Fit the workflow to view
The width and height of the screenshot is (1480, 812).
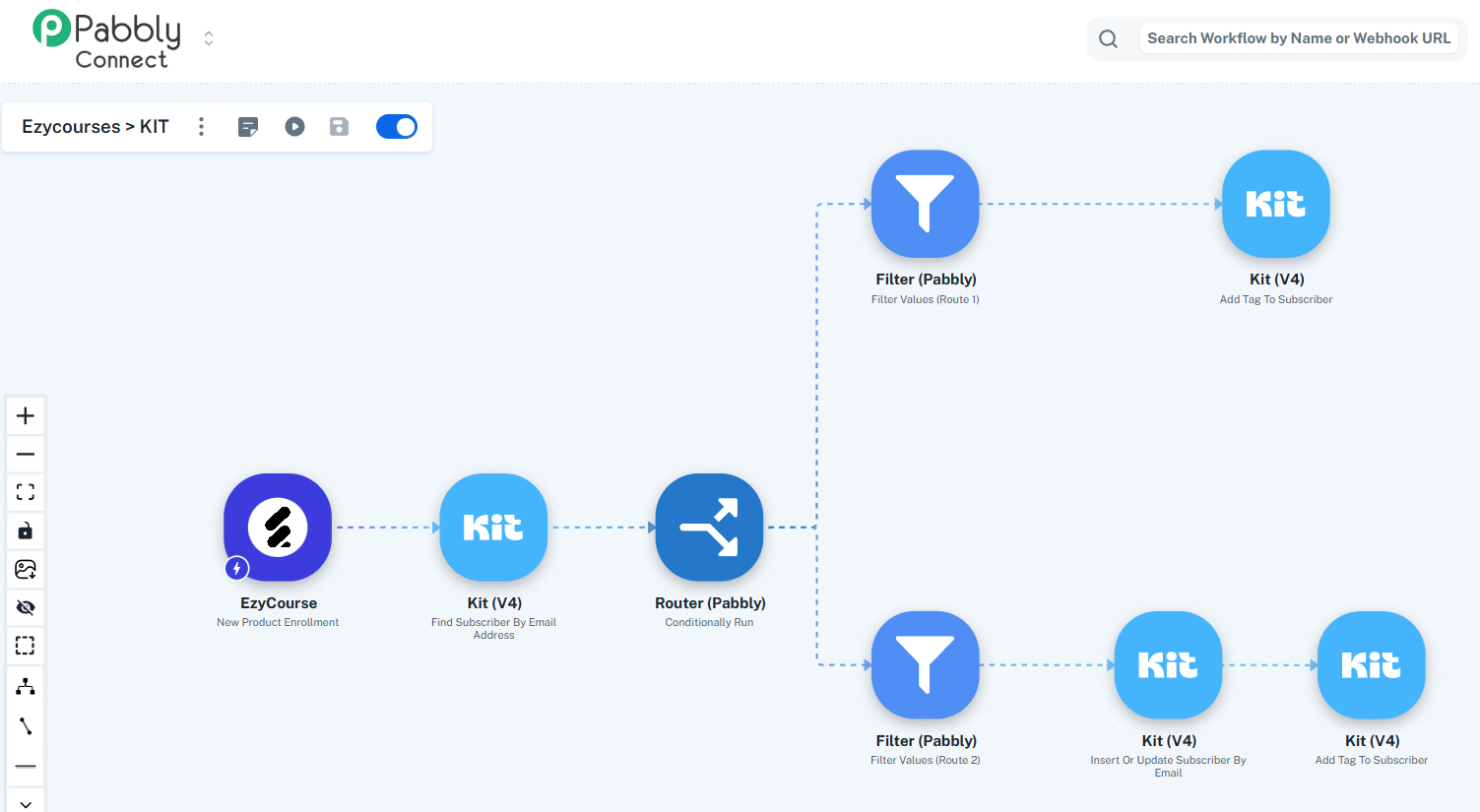point(26,492)
